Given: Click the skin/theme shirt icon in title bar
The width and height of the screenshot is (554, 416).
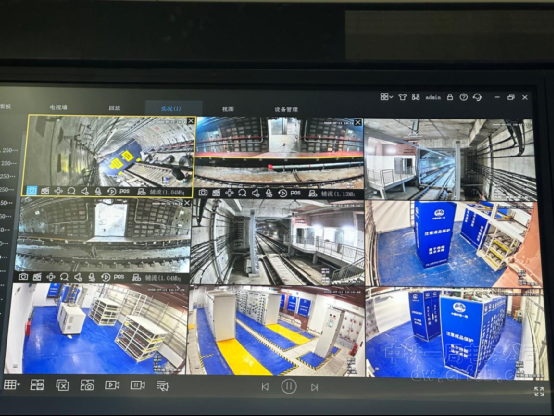Looking at the screenshot, I should tap(402, 97).
